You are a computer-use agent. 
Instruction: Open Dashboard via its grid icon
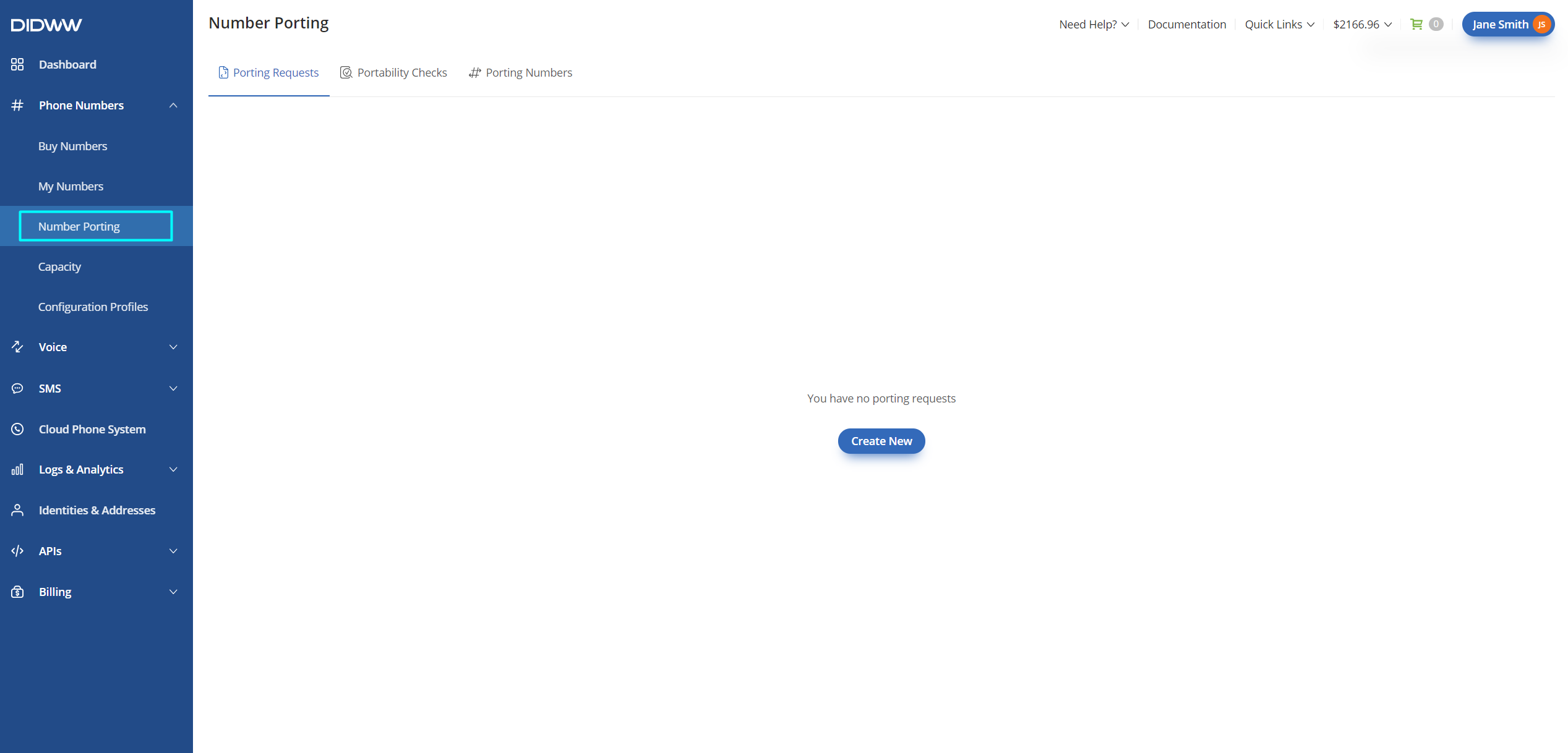coord(17,64)
